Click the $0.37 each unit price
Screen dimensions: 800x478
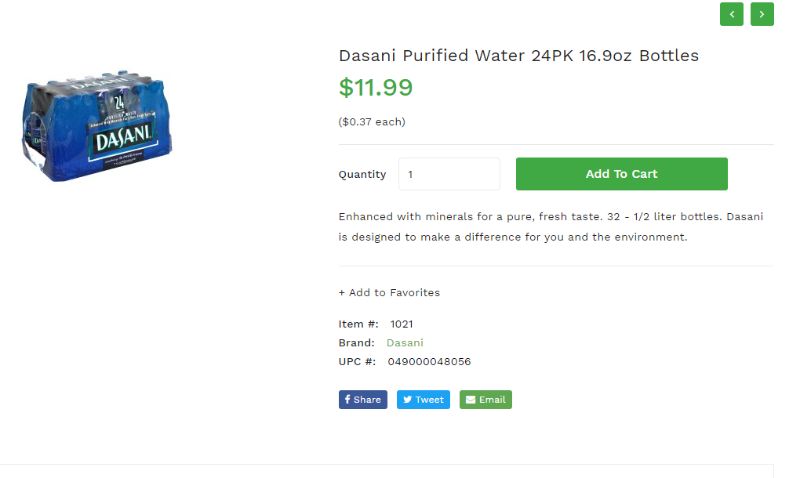tap(372, 122)
